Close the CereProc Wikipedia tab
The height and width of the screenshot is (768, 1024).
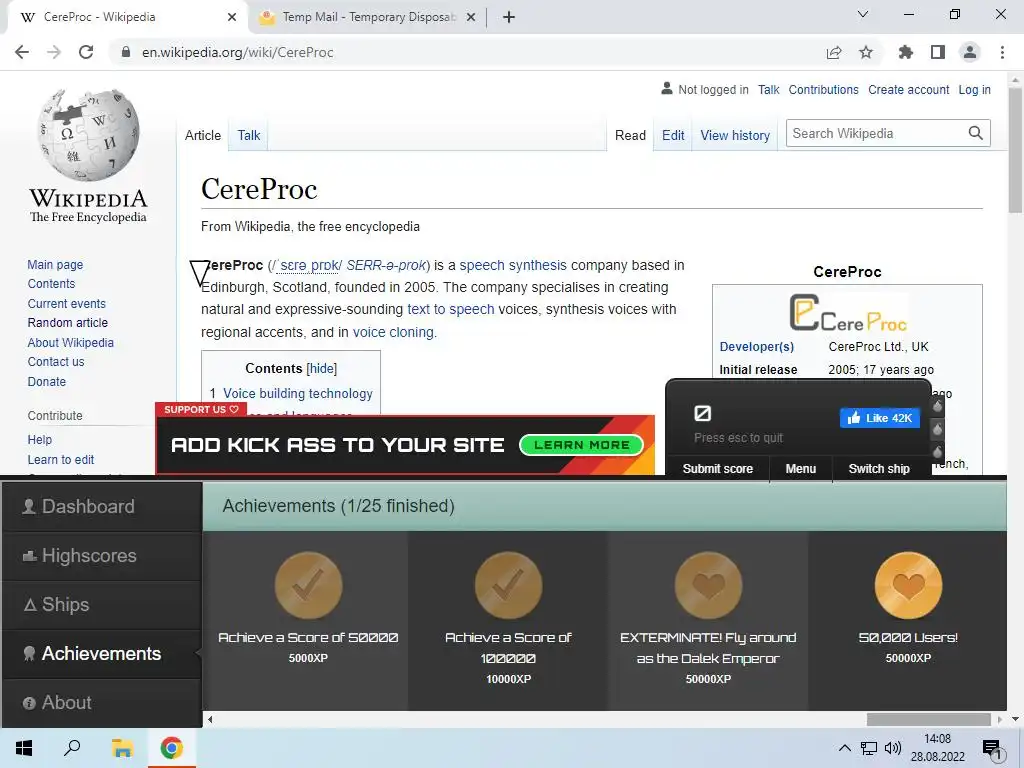click(232, 17)
